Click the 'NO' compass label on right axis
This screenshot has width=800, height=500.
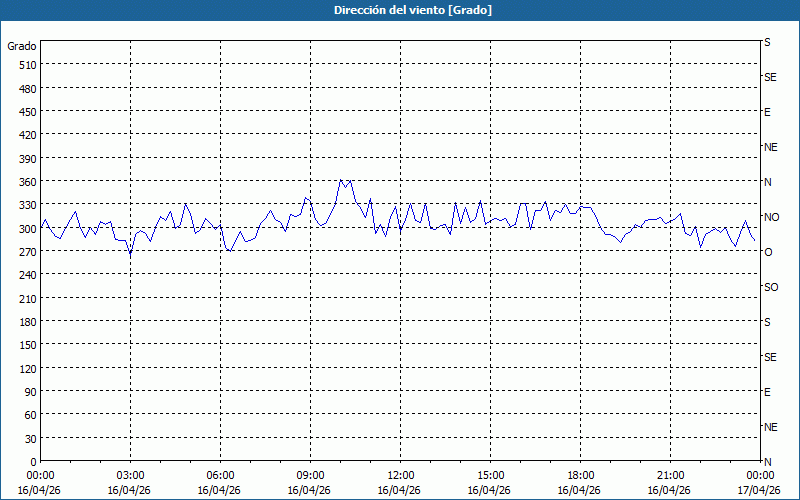point(771,217)
